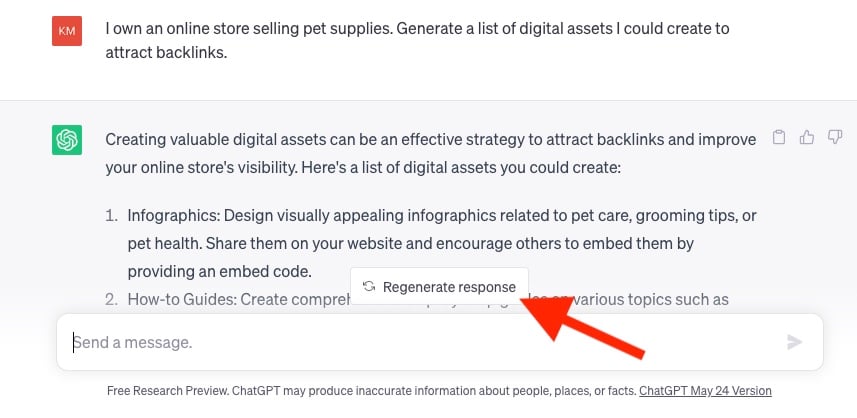
Task: Copy the response with the clipboard icon
Action: pos(781,138)
